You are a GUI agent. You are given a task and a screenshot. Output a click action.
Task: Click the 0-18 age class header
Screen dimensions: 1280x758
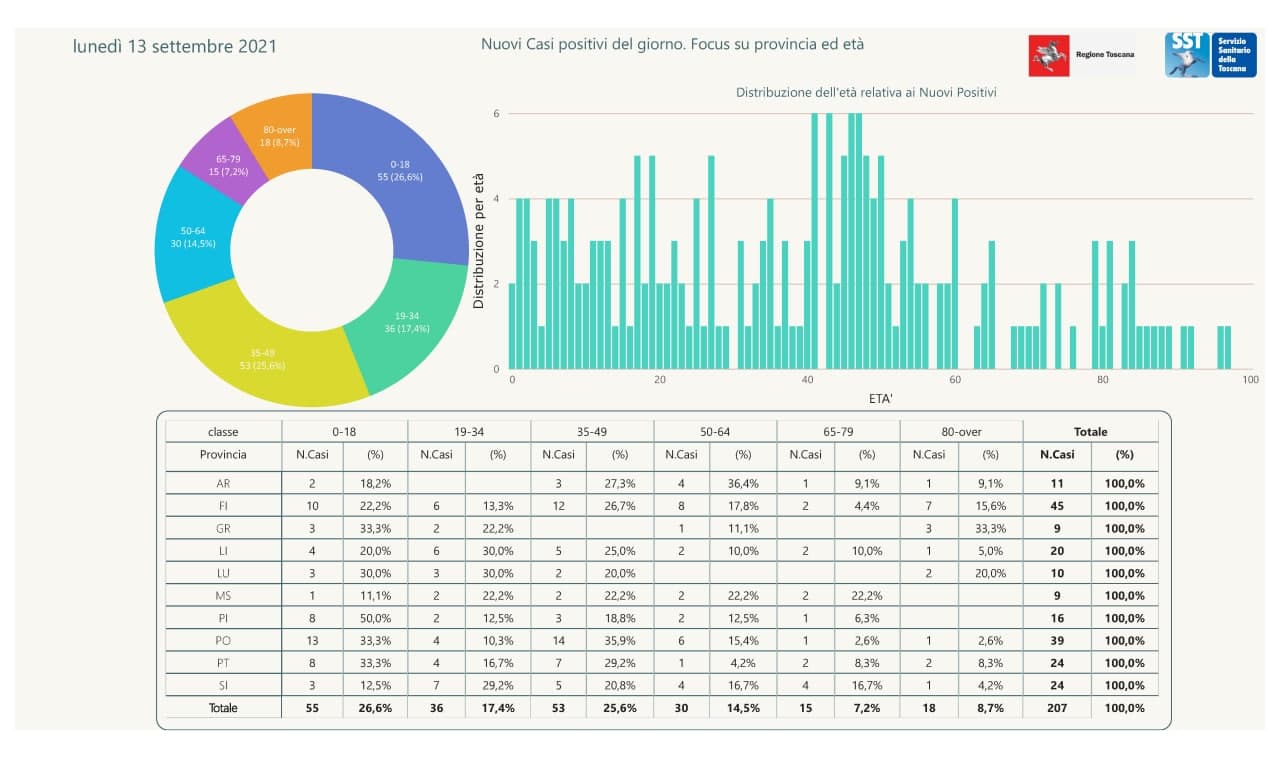coord(345,432)
